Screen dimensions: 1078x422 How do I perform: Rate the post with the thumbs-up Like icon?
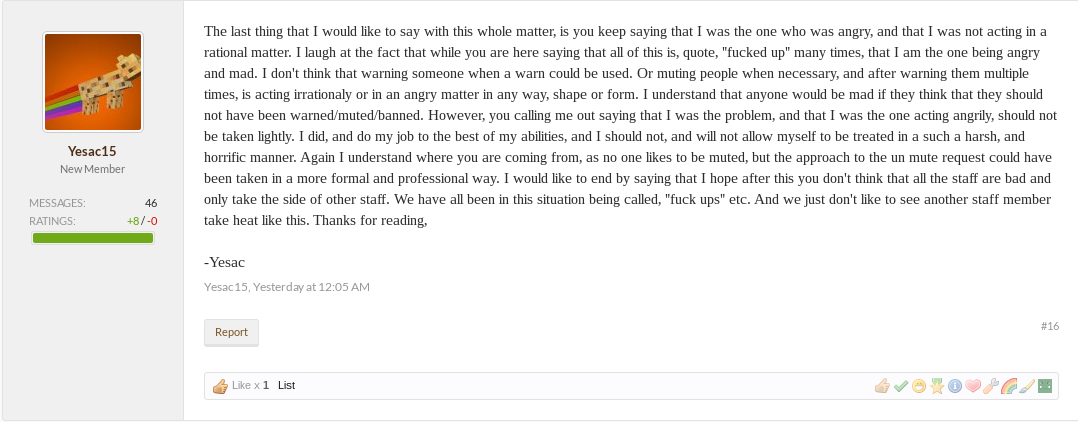coord(882,386)
